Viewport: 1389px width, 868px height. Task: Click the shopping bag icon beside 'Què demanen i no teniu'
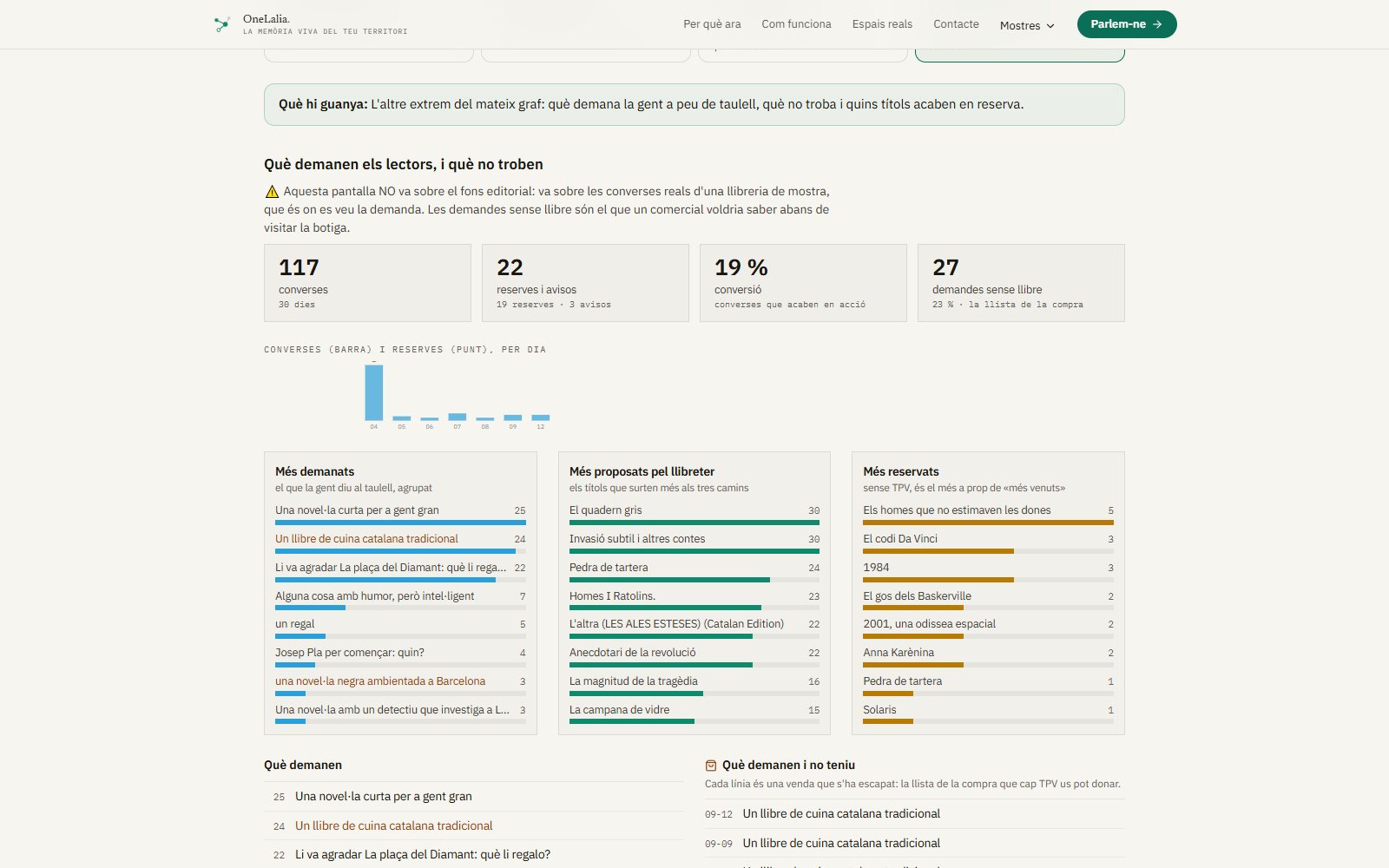(x=711, y=766)
